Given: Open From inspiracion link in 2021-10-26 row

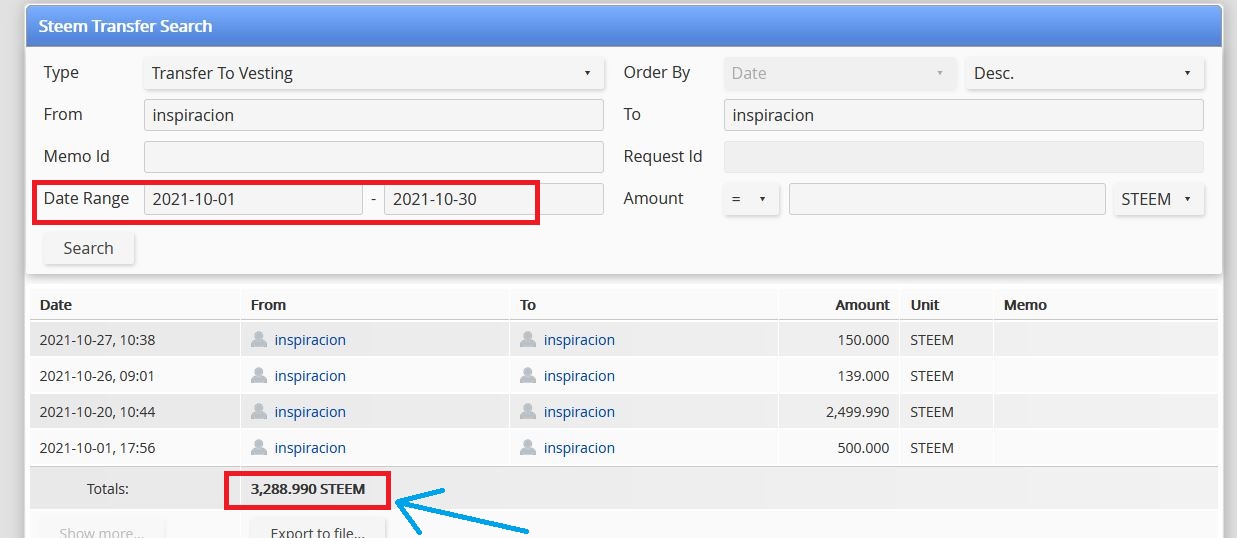Looking at the screenshot, I should [x=310, y=376].
